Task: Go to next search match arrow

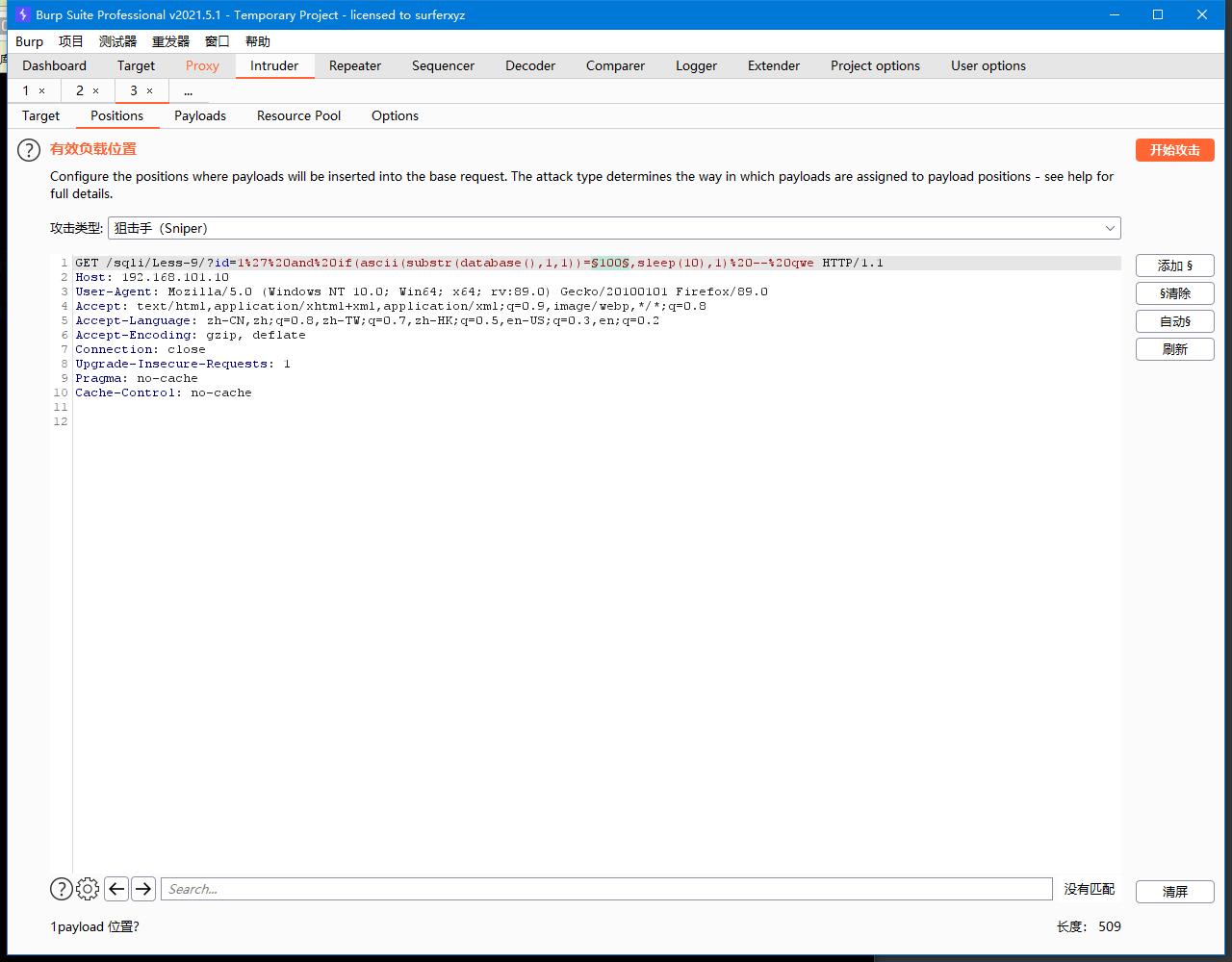Action: [x=143, y=889]
